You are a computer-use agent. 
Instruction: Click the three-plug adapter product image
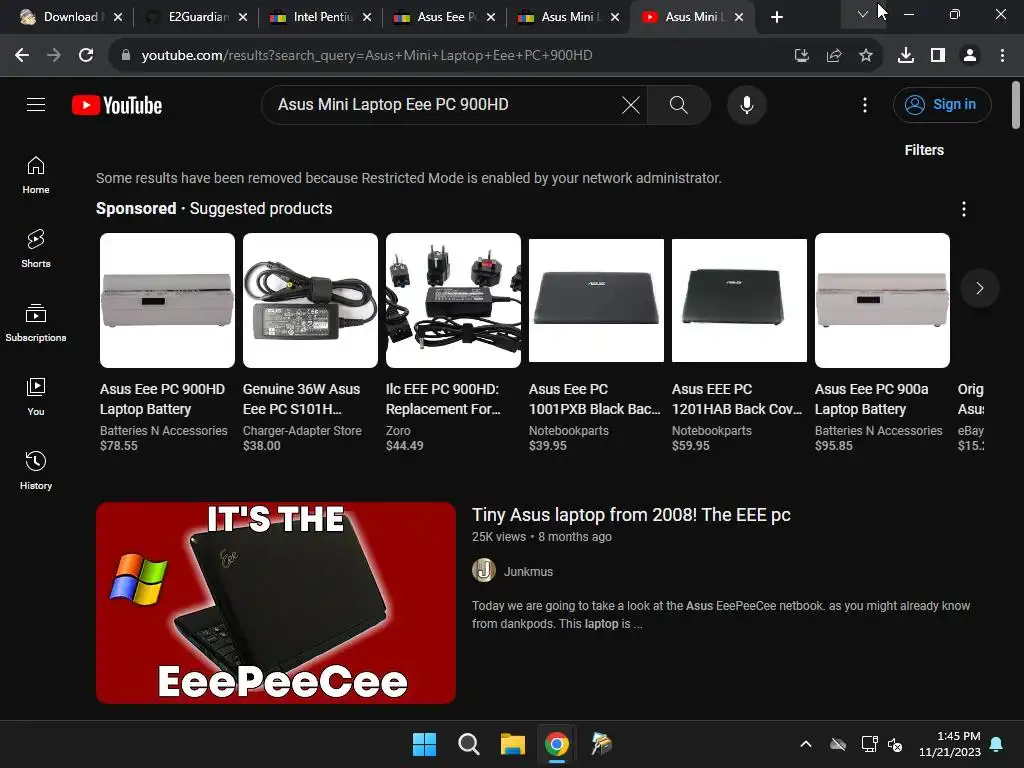[453, 300]
